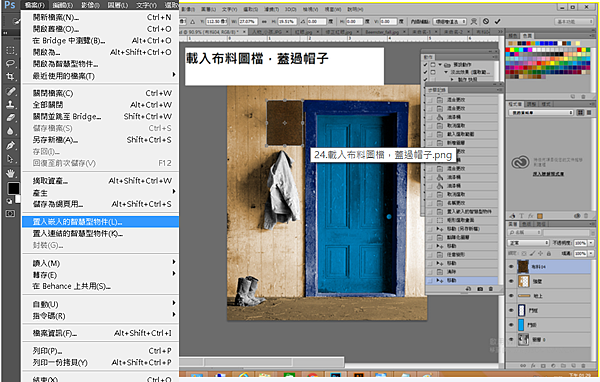Hide the 牆壁 layer
The image size is (600, 382).
click(x=511, y=281)
